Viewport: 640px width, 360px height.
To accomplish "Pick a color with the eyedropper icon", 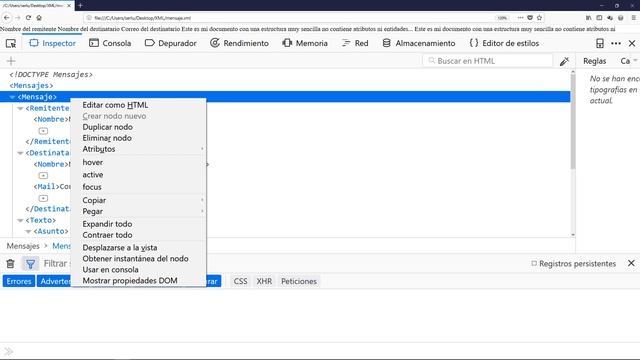I will (564, 61).
